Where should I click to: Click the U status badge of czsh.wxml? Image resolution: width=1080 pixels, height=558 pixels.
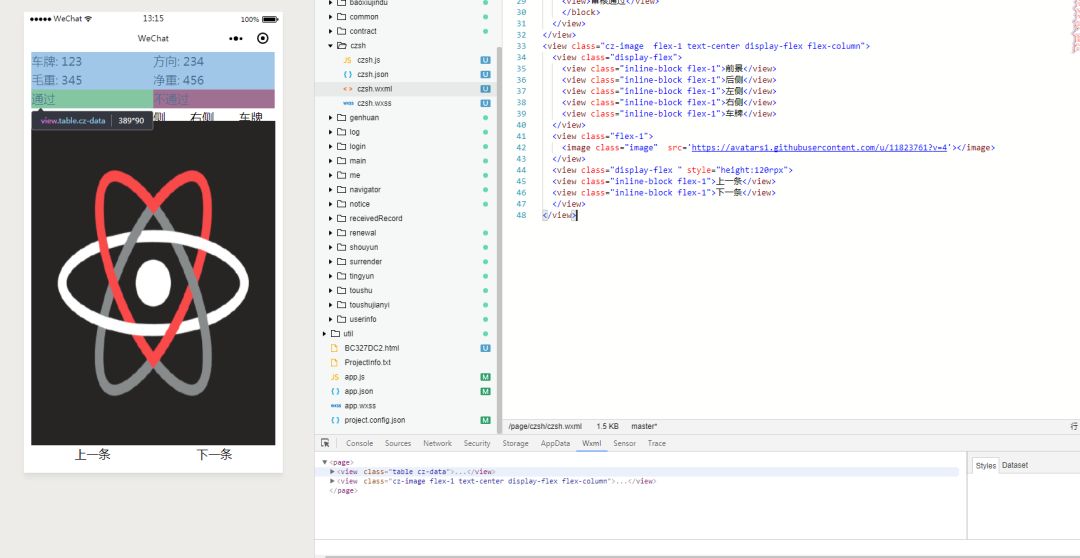point(485,89)
